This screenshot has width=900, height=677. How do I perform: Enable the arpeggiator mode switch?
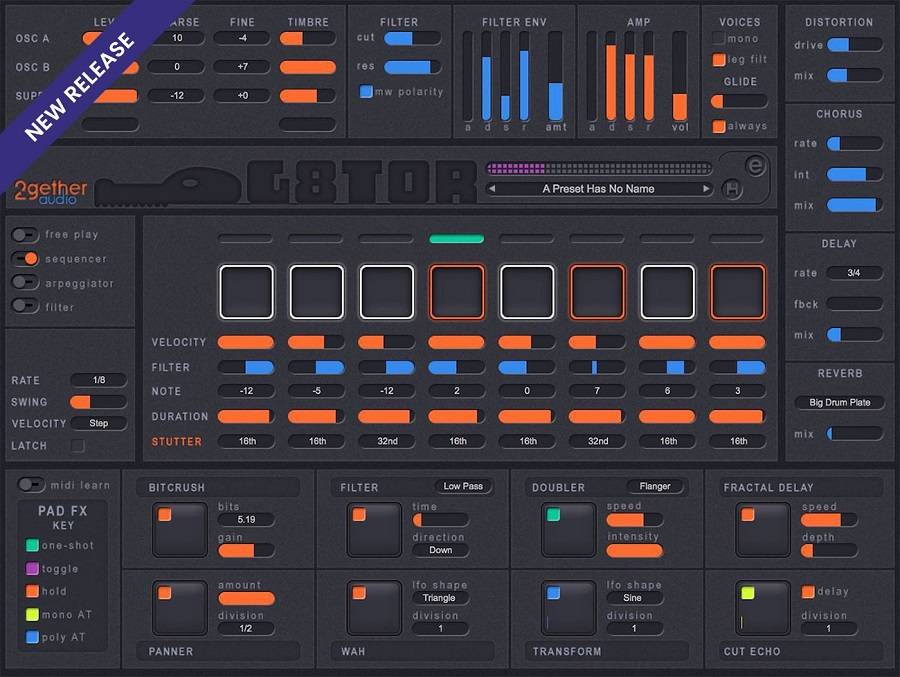[x=26, y=283]
